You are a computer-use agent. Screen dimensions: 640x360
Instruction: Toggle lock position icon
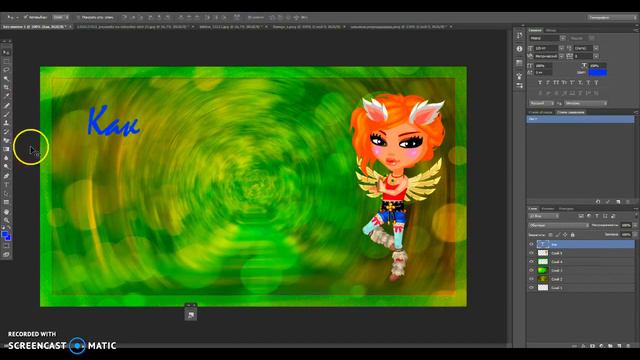coord(565,235)
